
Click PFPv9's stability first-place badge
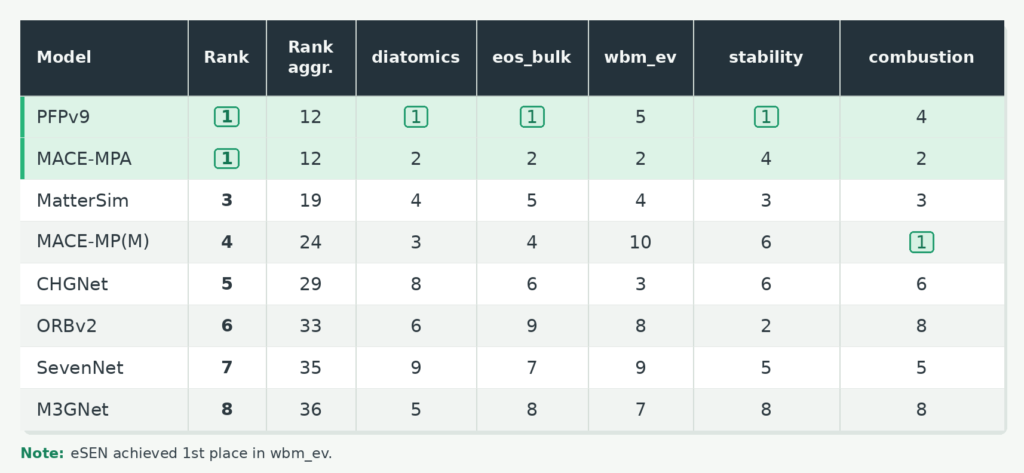[766, 117]
